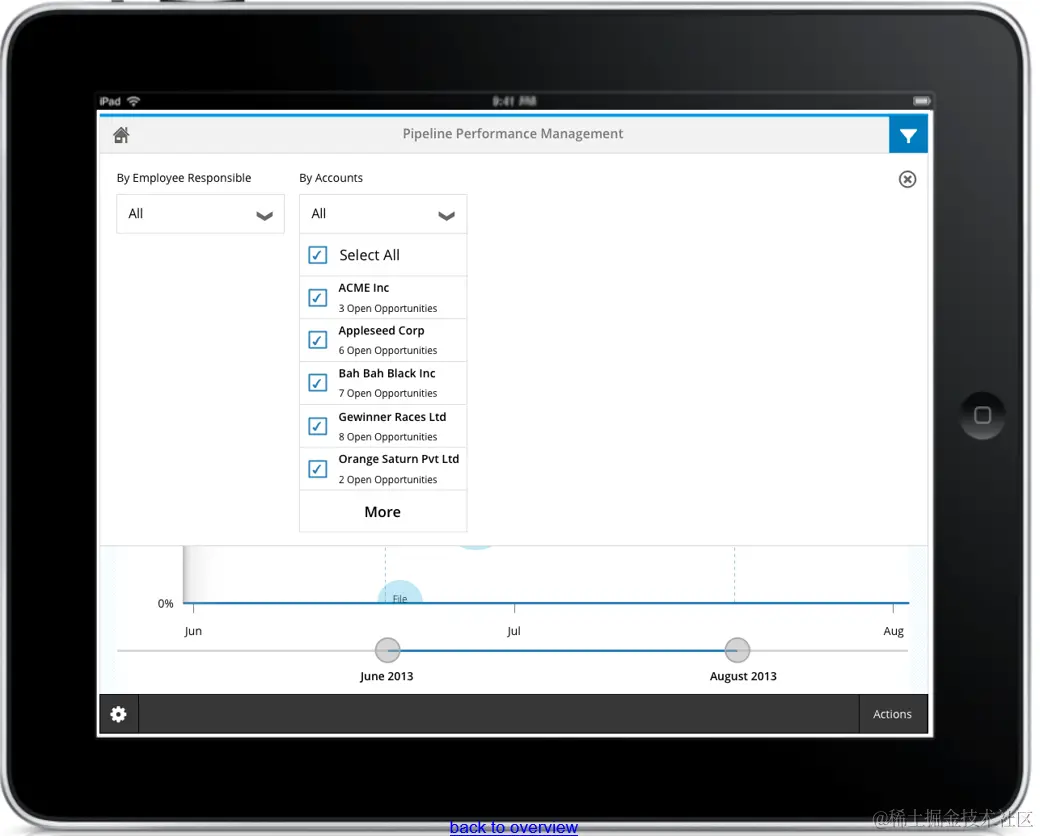Click the By Employee Responsible label
The height and width of the screenshot is (836, 1040).
[184, 178]
